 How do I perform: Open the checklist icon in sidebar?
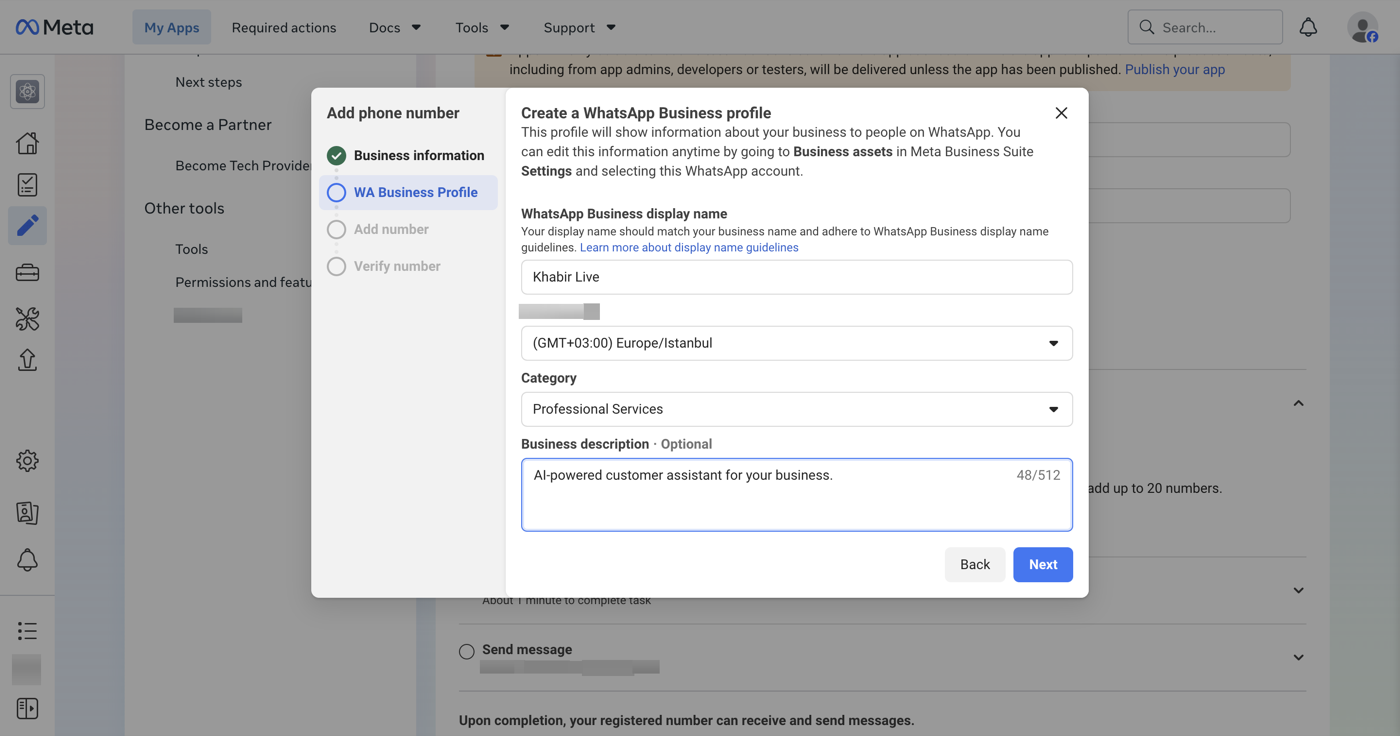point(27,184)
